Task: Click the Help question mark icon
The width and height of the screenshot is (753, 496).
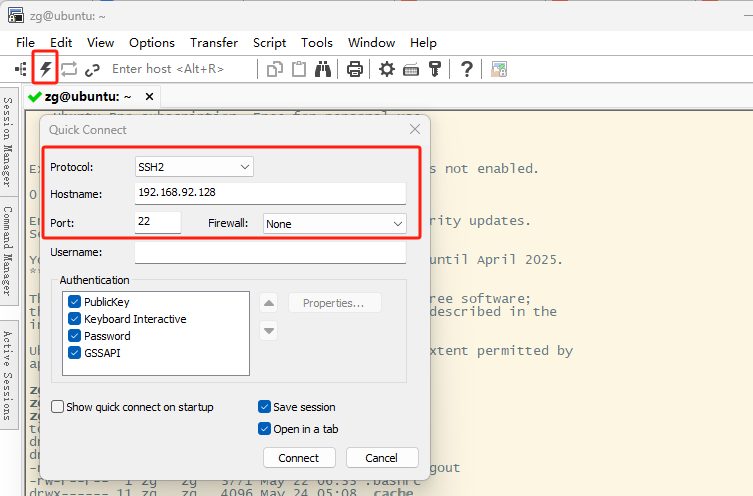Action: click(x=466, y=69)
